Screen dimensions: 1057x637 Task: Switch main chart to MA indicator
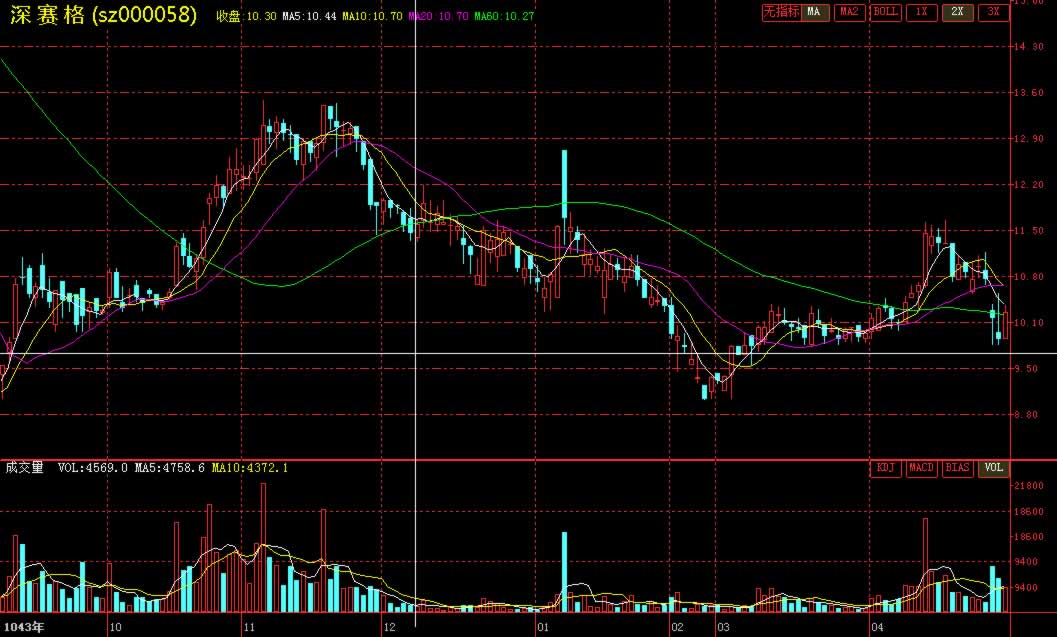coord(814,12)
